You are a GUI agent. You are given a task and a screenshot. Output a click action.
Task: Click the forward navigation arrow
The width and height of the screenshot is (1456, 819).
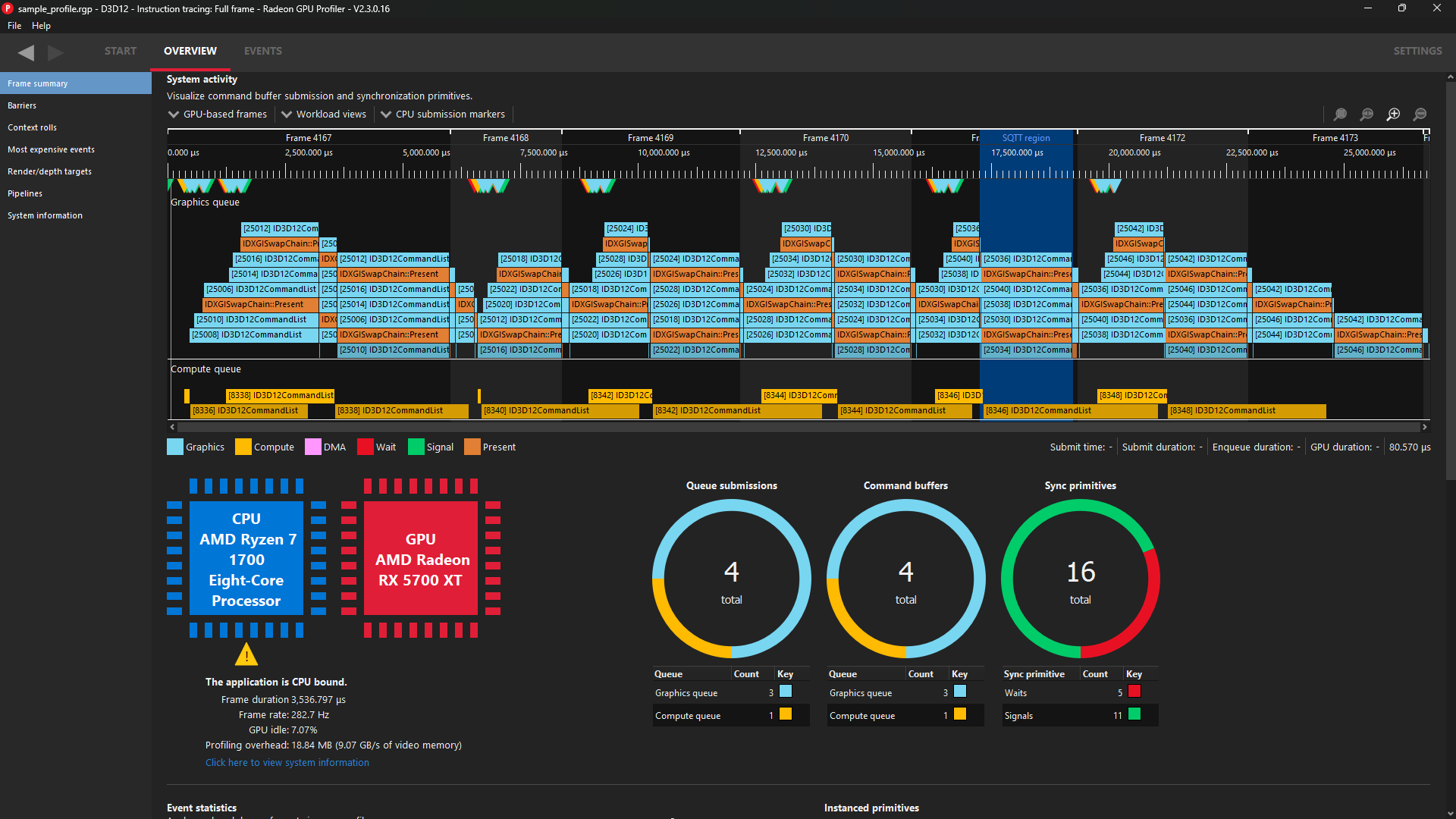[55, 52]
